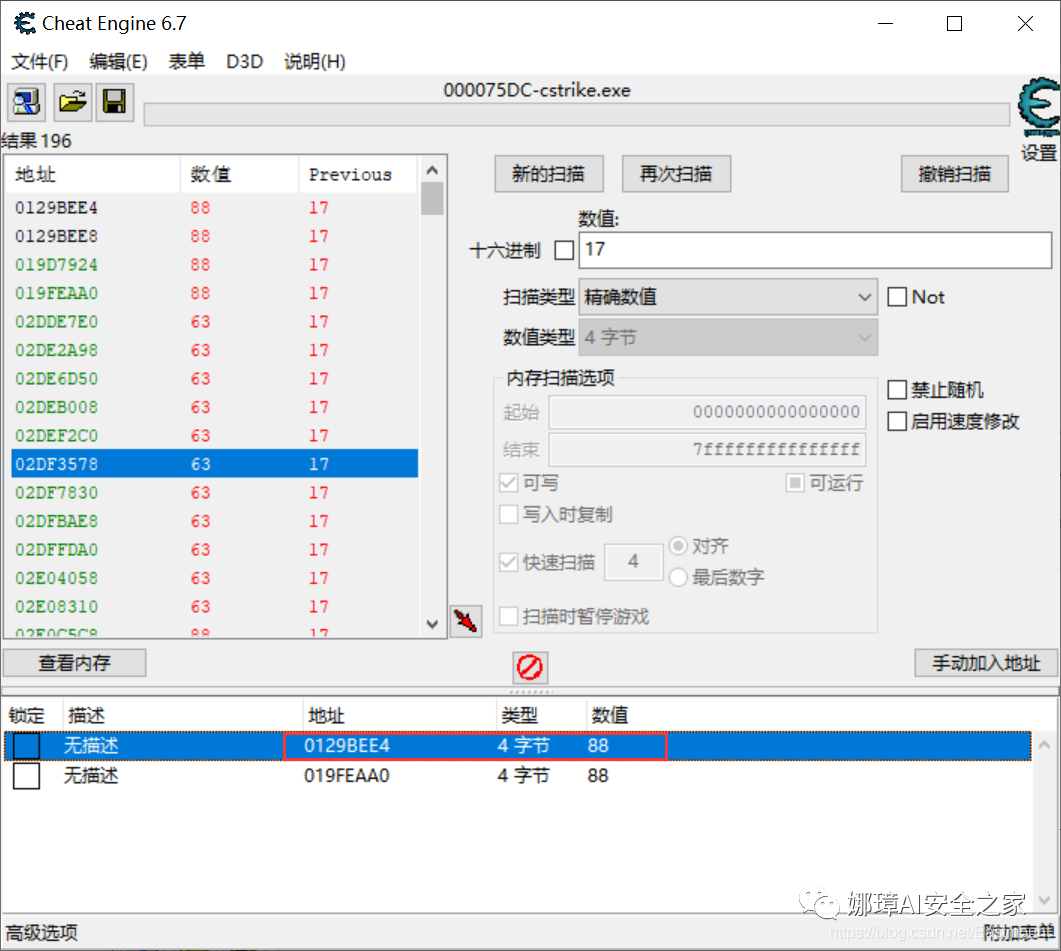Click value 88 of 019FEAA0 entry

tap(598, 776)
